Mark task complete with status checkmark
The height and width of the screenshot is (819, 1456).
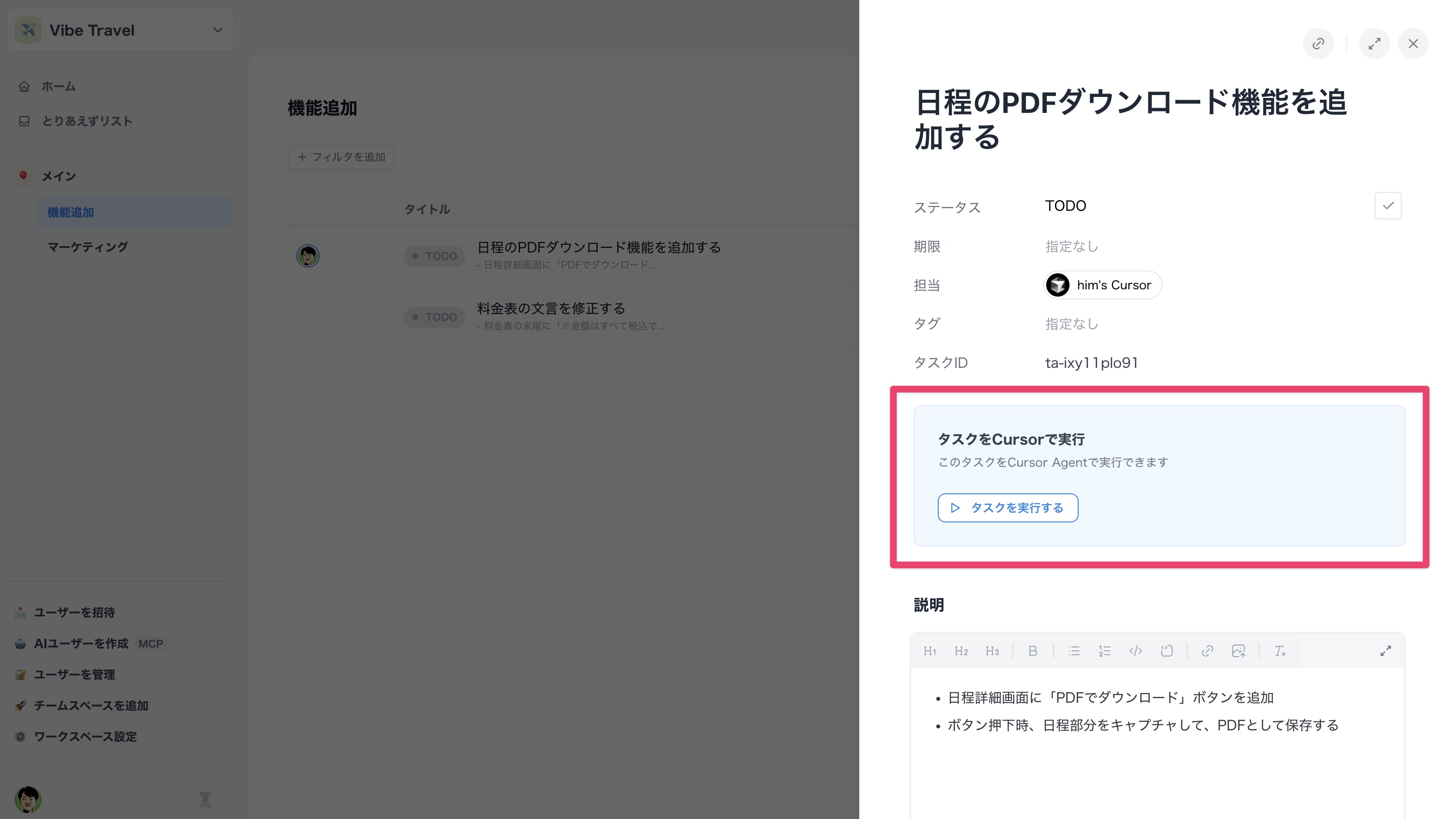(1388, 205)
